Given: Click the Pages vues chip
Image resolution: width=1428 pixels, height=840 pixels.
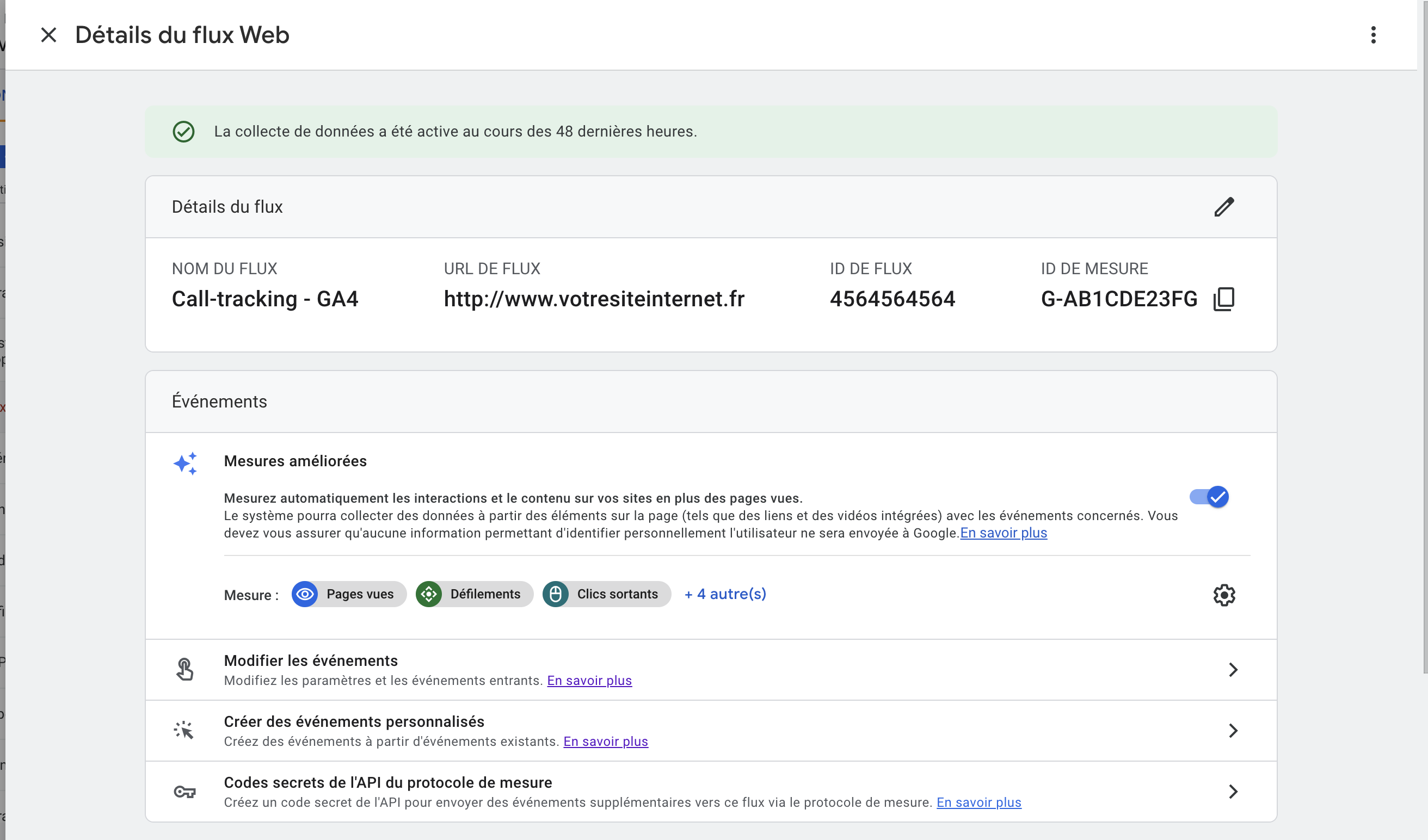Looking at the screenshot, I should 349,594.
